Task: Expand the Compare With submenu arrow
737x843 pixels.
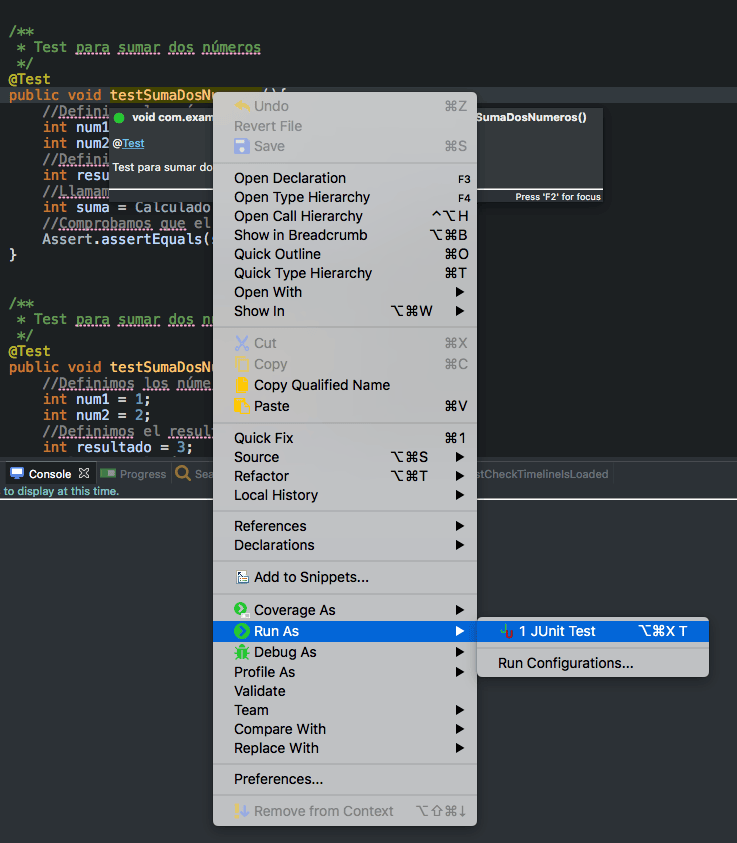Action: point(460,729)
